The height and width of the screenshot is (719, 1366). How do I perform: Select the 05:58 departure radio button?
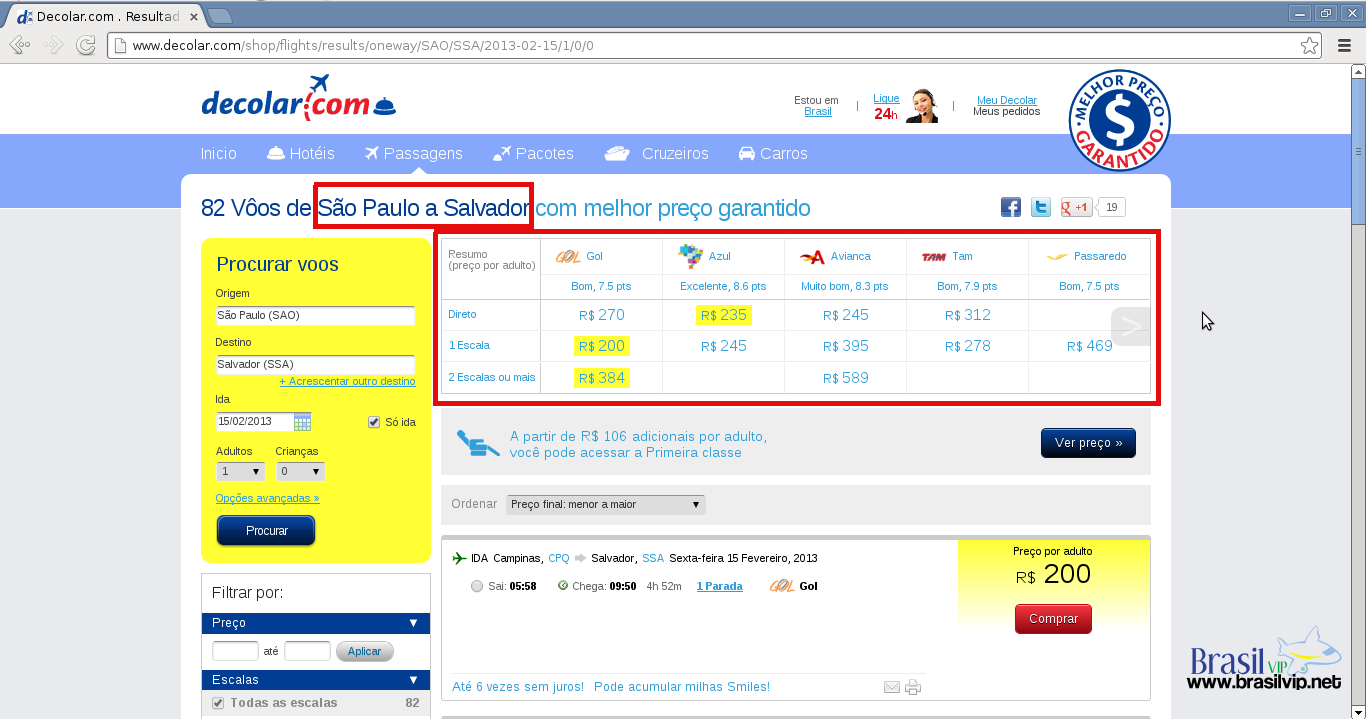[x=477, y=586]
